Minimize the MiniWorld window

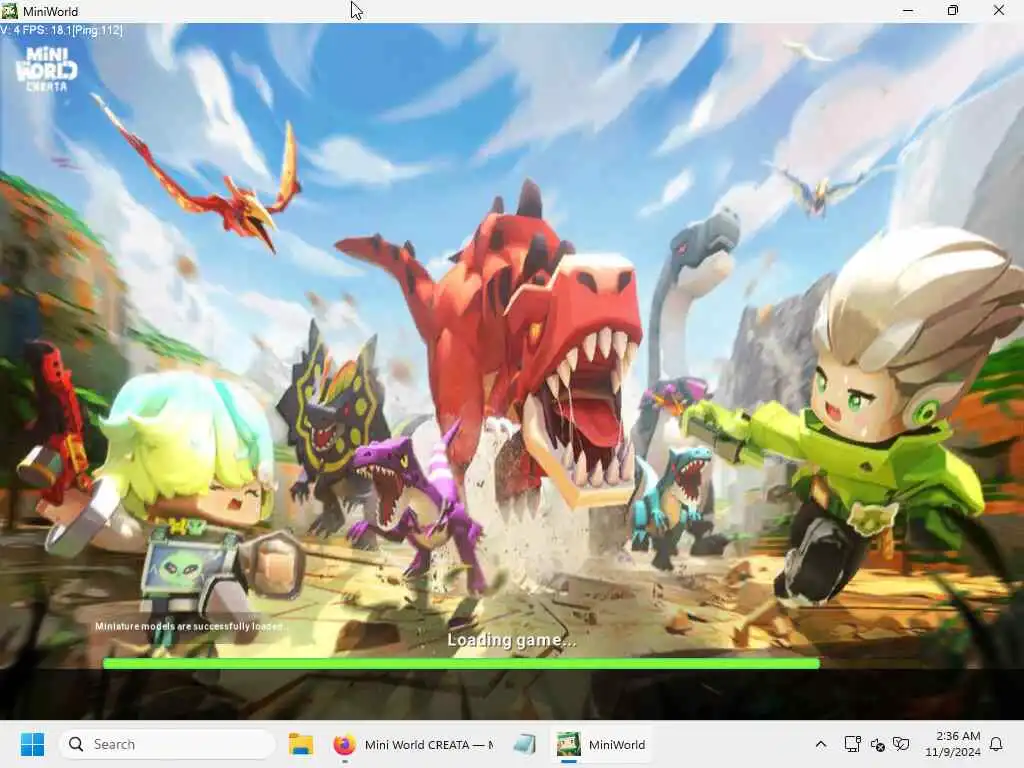point(908,11)
